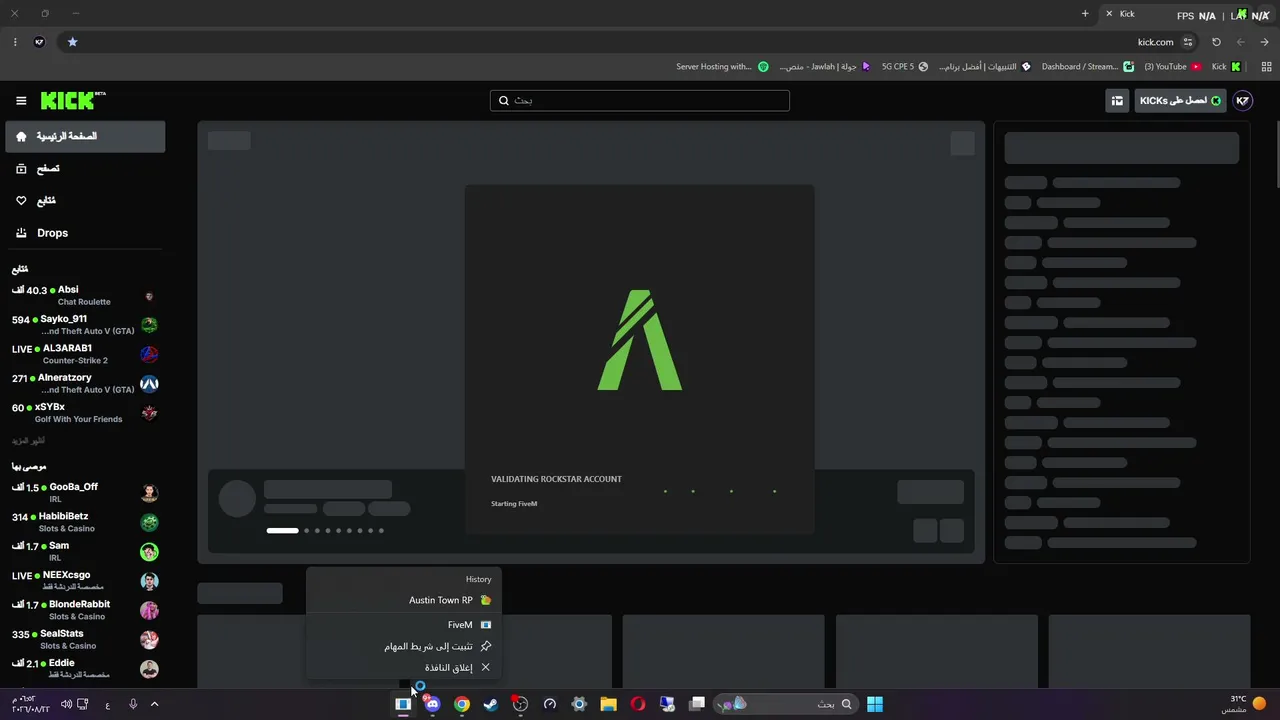Open Task View from the taskbar
1280x720 pixels.
[x=697, y=704]
